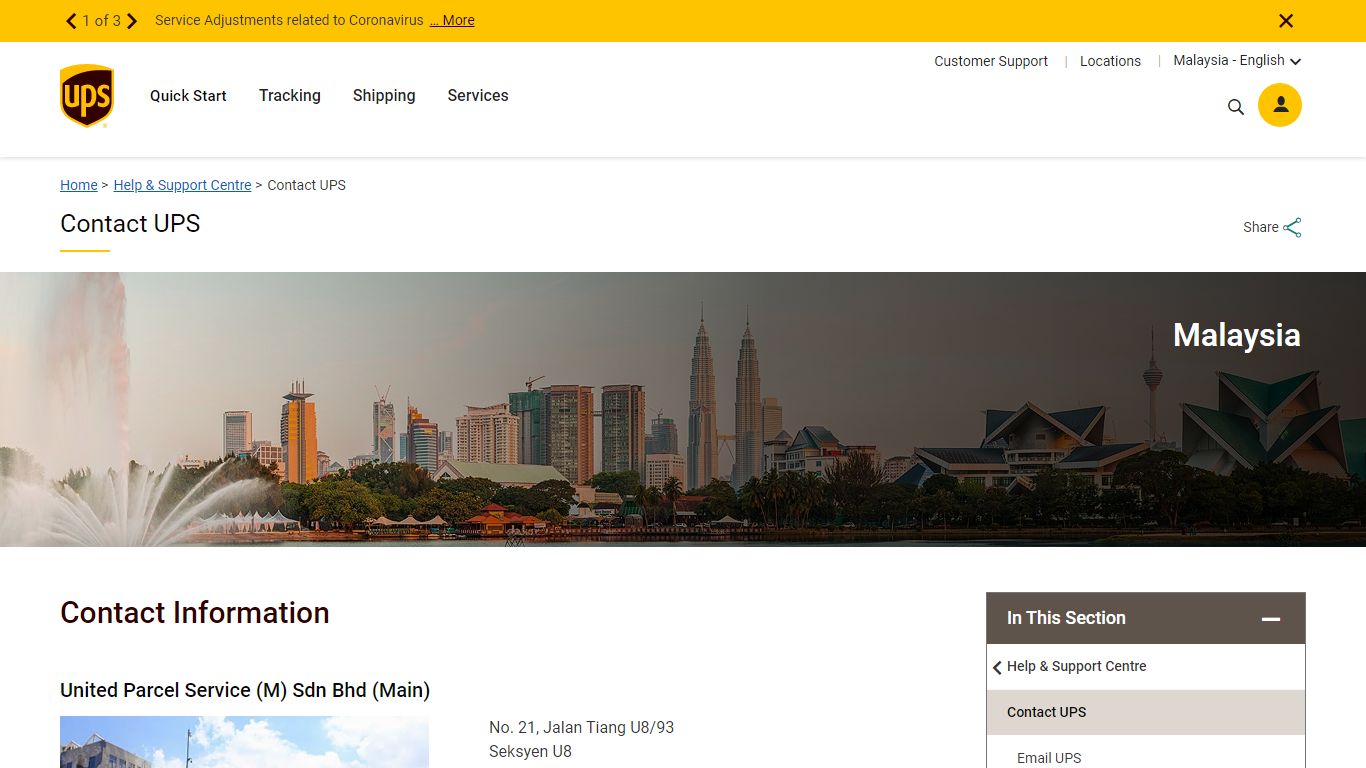This screenshot has height=768, width=1366.
Task: Click the Share icon
Action: [x=1293, y=227]
